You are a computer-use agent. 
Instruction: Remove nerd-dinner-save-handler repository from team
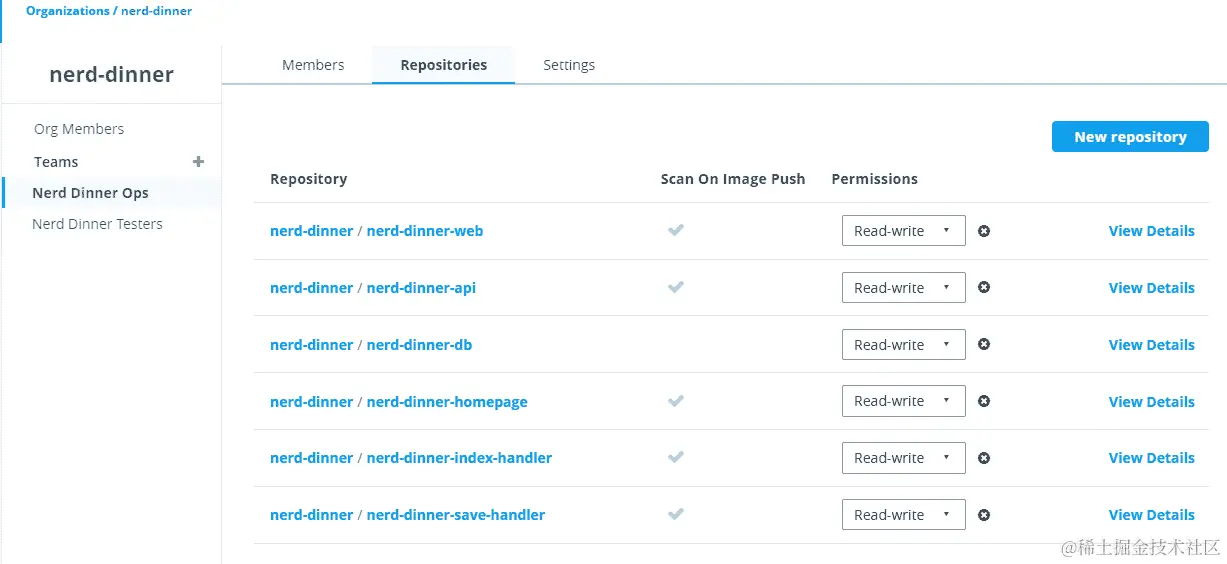pyautogui.click(x=984, y=515)
